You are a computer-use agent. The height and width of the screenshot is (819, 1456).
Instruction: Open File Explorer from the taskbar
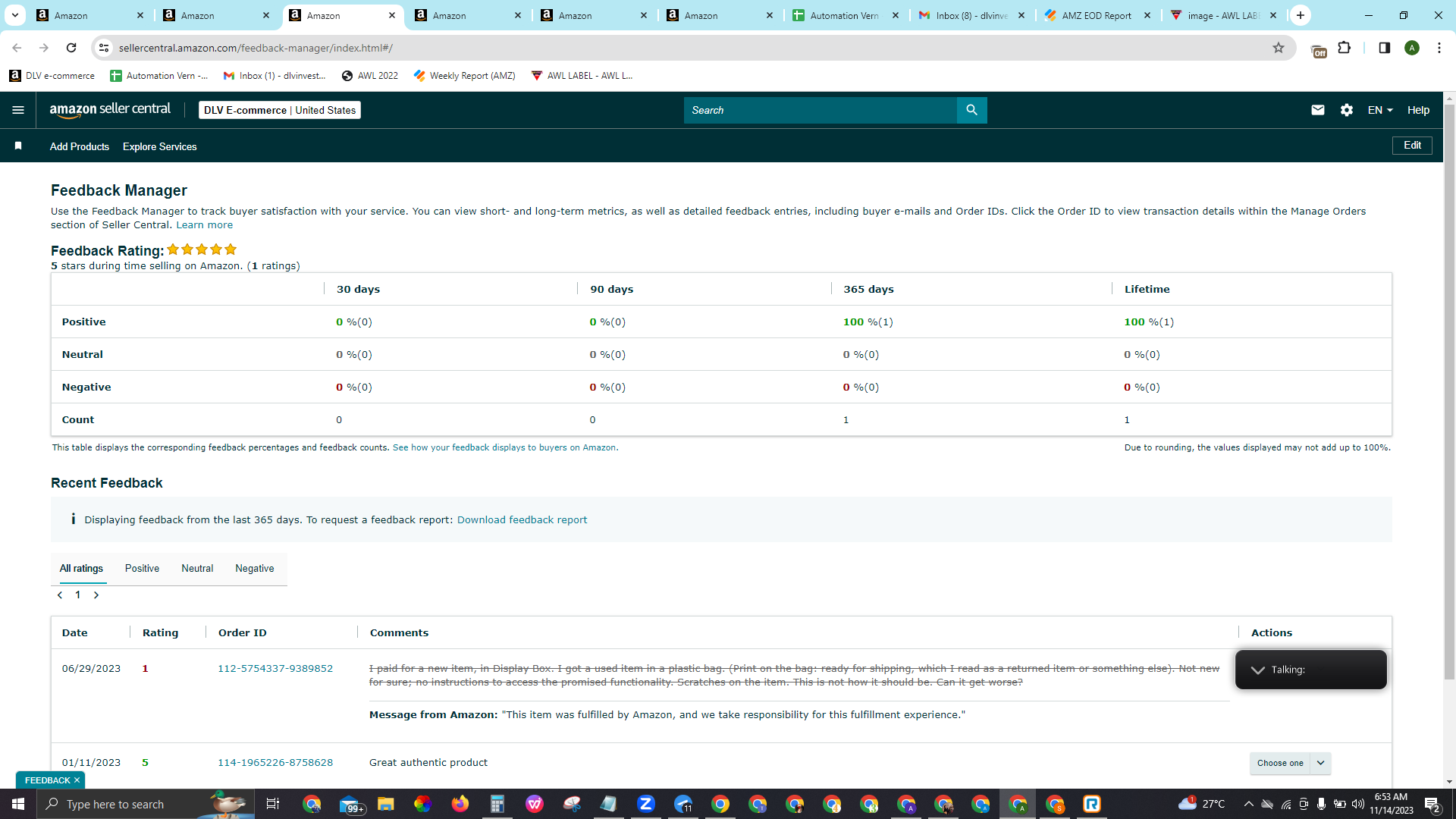(386, 804)
